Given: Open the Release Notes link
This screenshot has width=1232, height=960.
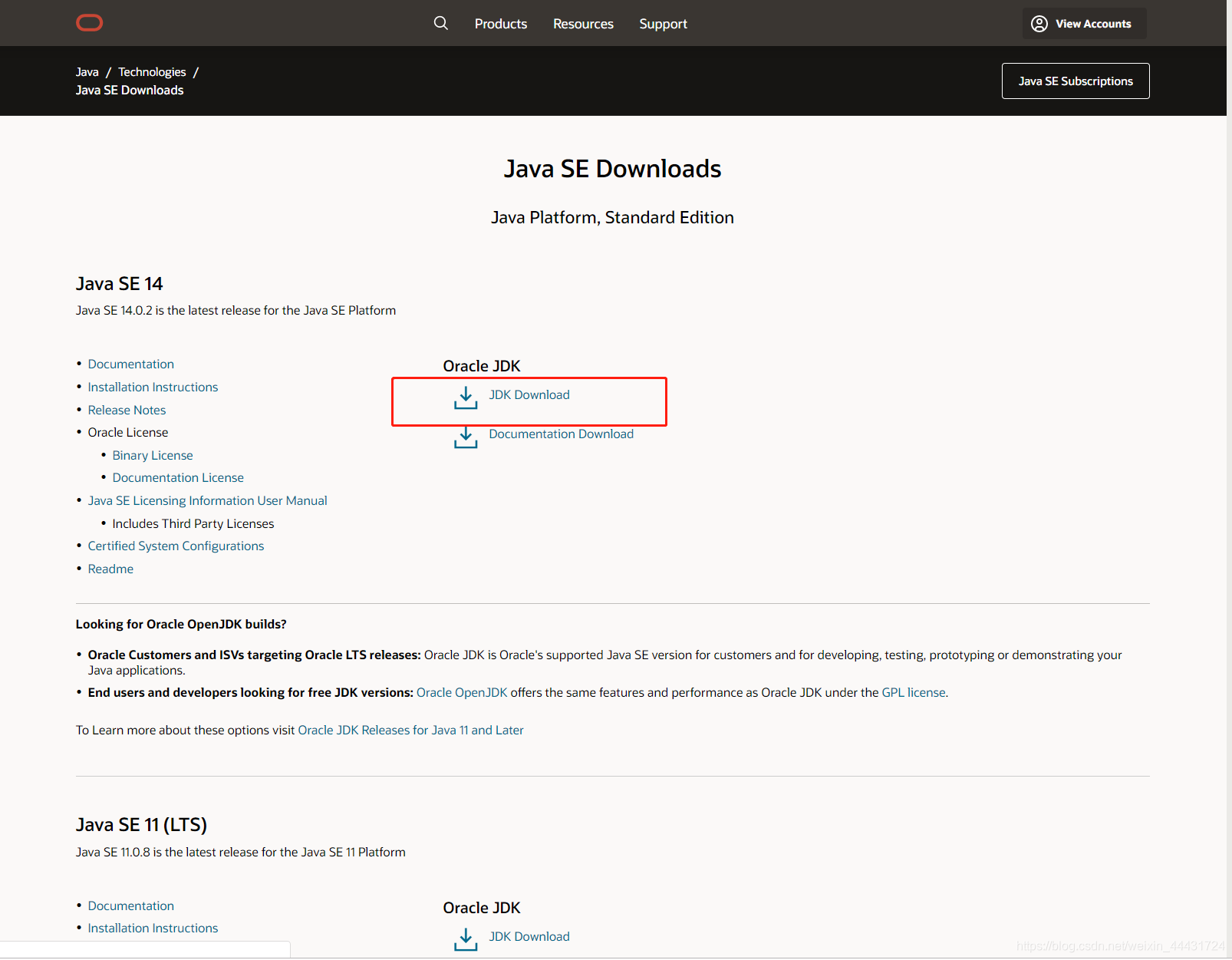Looking at the screenshot, I should pos(127,410).
